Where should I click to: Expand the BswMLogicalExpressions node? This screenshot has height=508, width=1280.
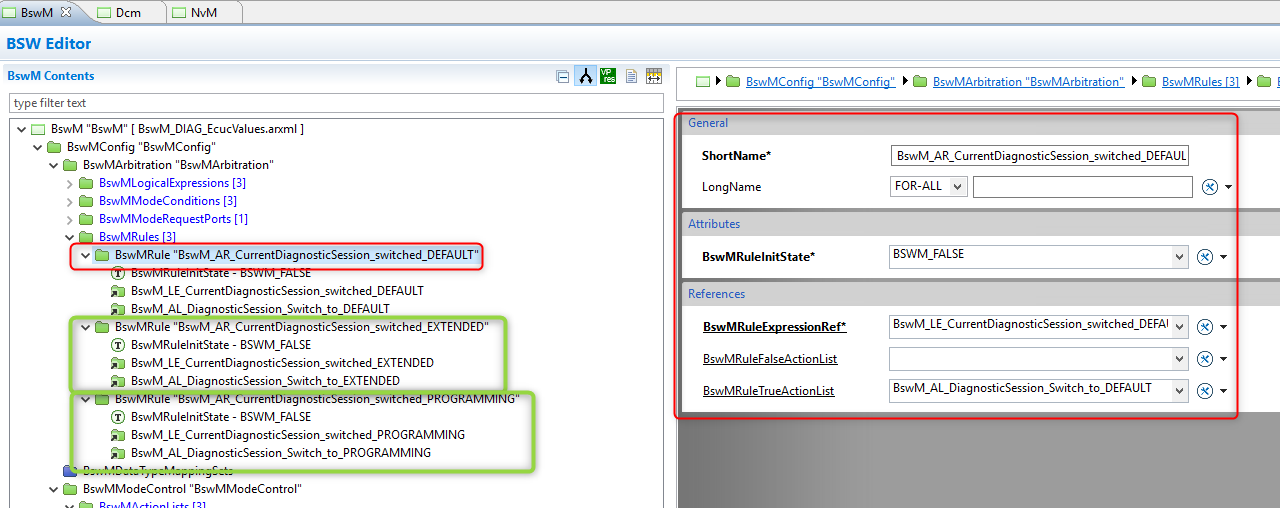(70, 183)
